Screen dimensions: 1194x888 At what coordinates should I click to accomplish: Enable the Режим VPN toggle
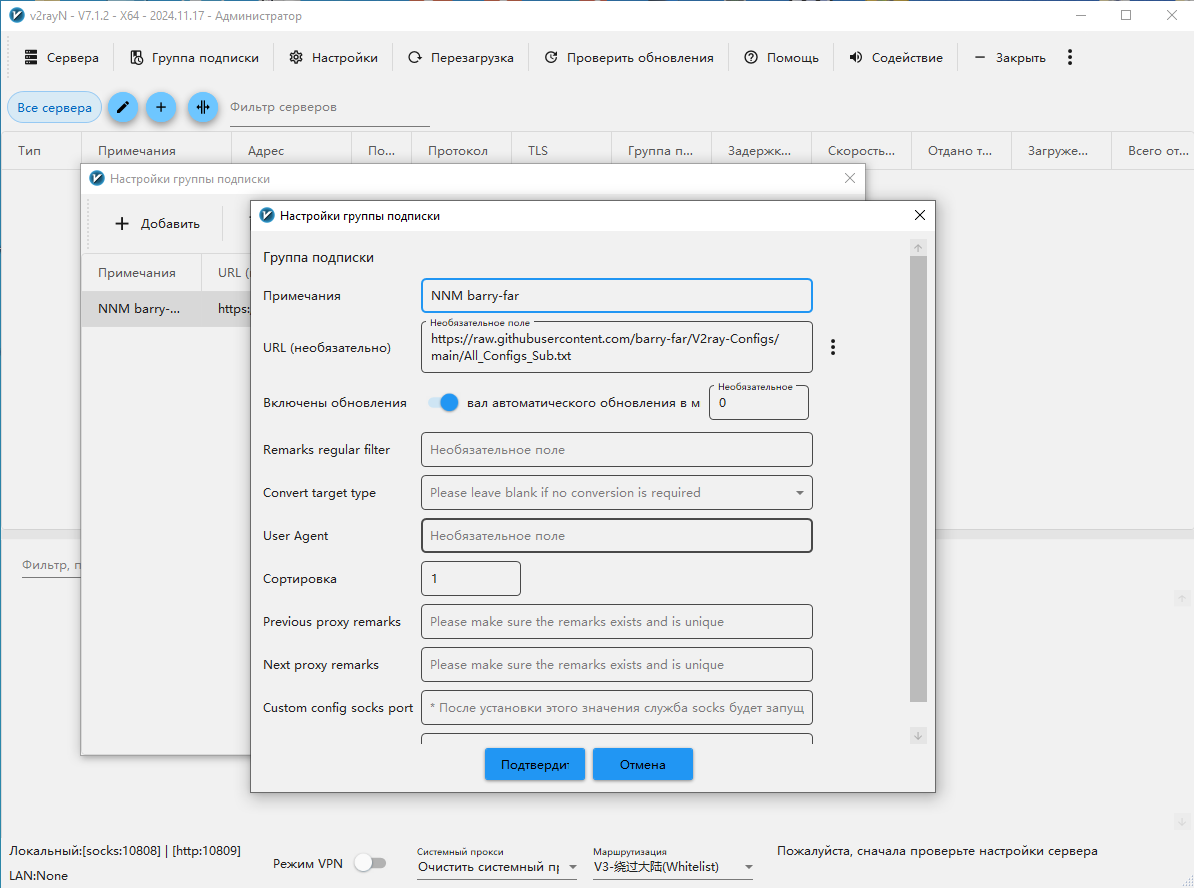[x=370, y=863]
